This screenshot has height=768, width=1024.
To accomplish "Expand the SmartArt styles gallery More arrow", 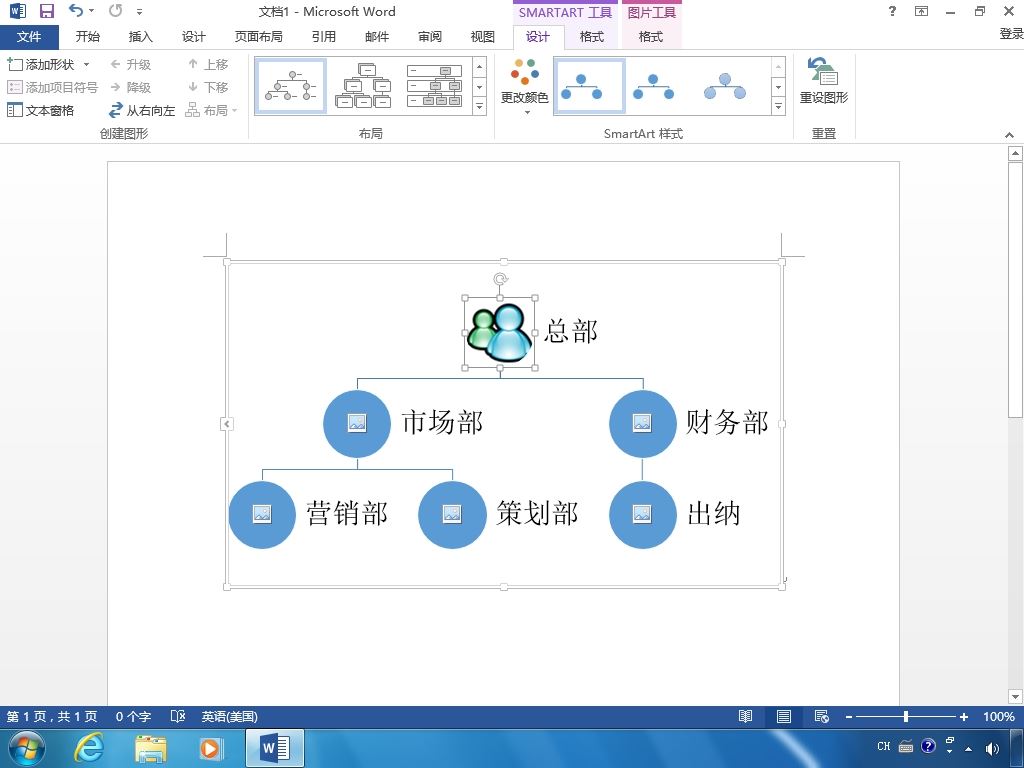I will [778, 106].
